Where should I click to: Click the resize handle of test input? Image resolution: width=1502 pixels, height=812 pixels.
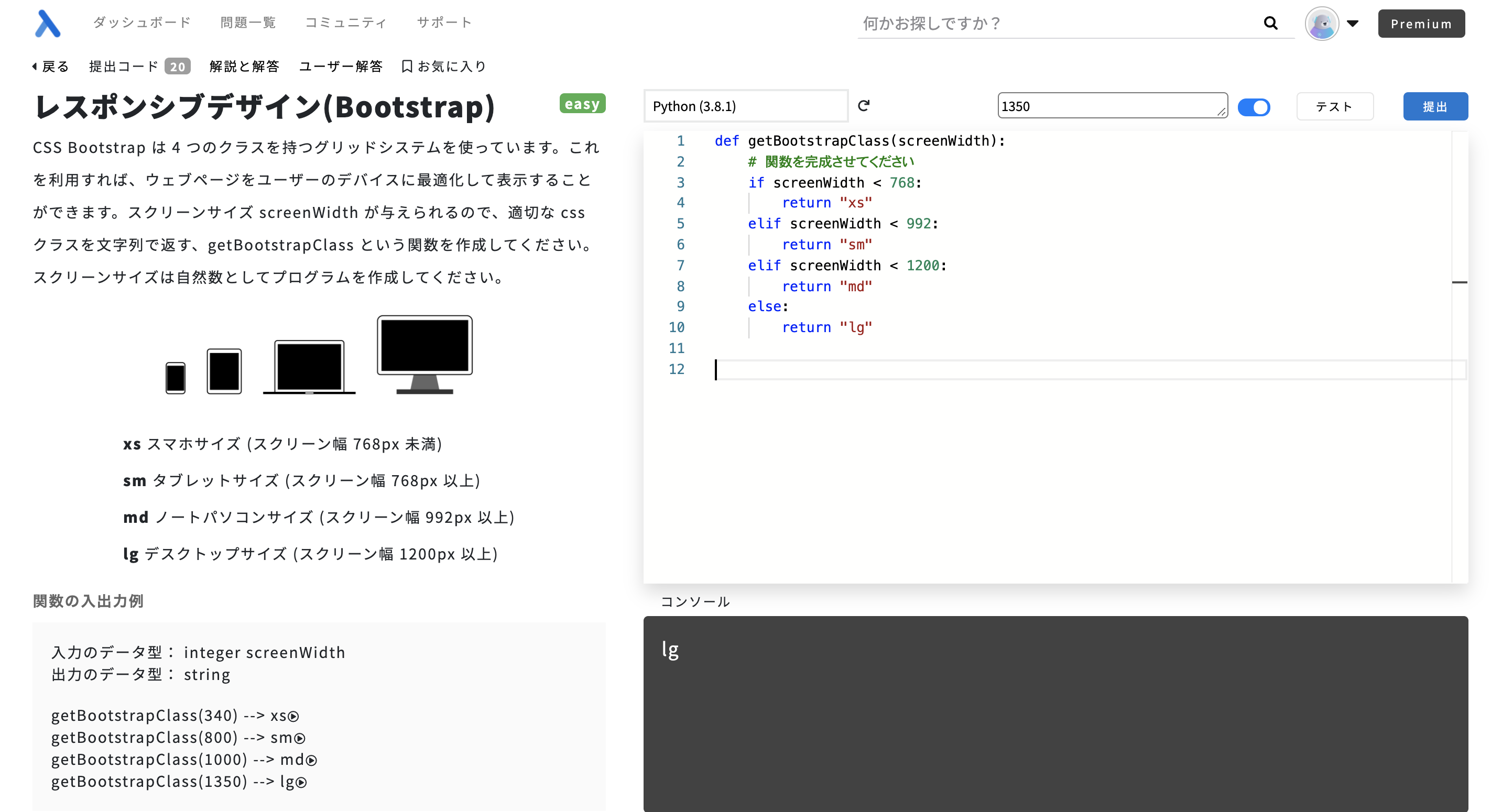pos(1221,112)
